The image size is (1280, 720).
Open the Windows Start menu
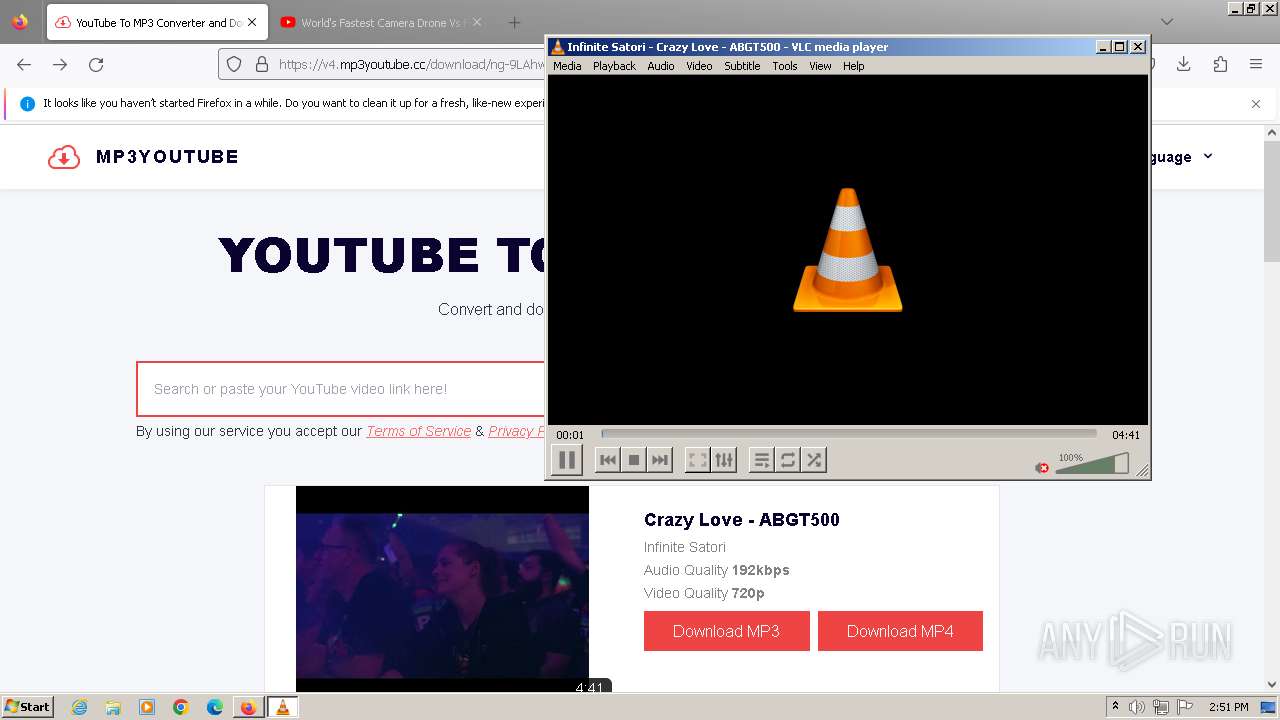[27, 707]
